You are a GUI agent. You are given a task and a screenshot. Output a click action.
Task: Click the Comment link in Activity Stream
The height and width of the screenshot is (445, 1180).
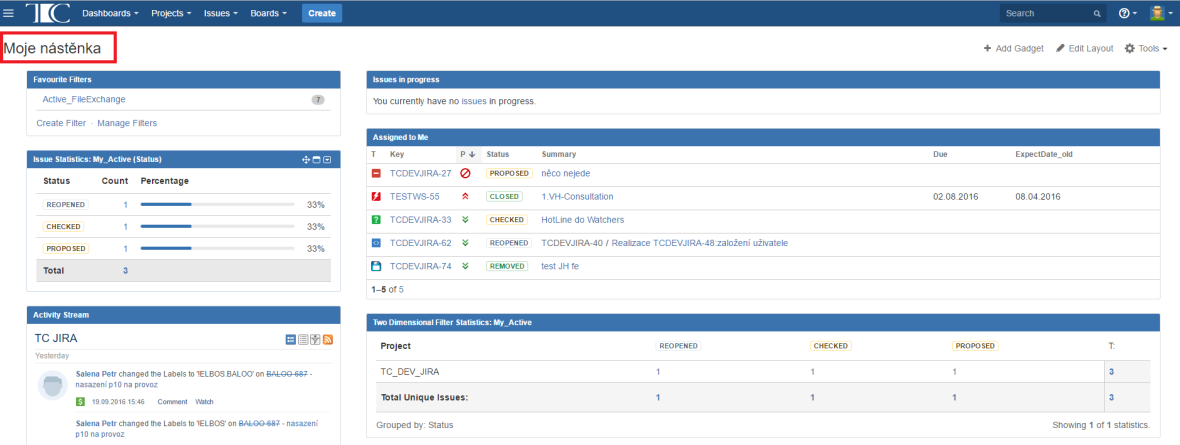pos(172,402)
